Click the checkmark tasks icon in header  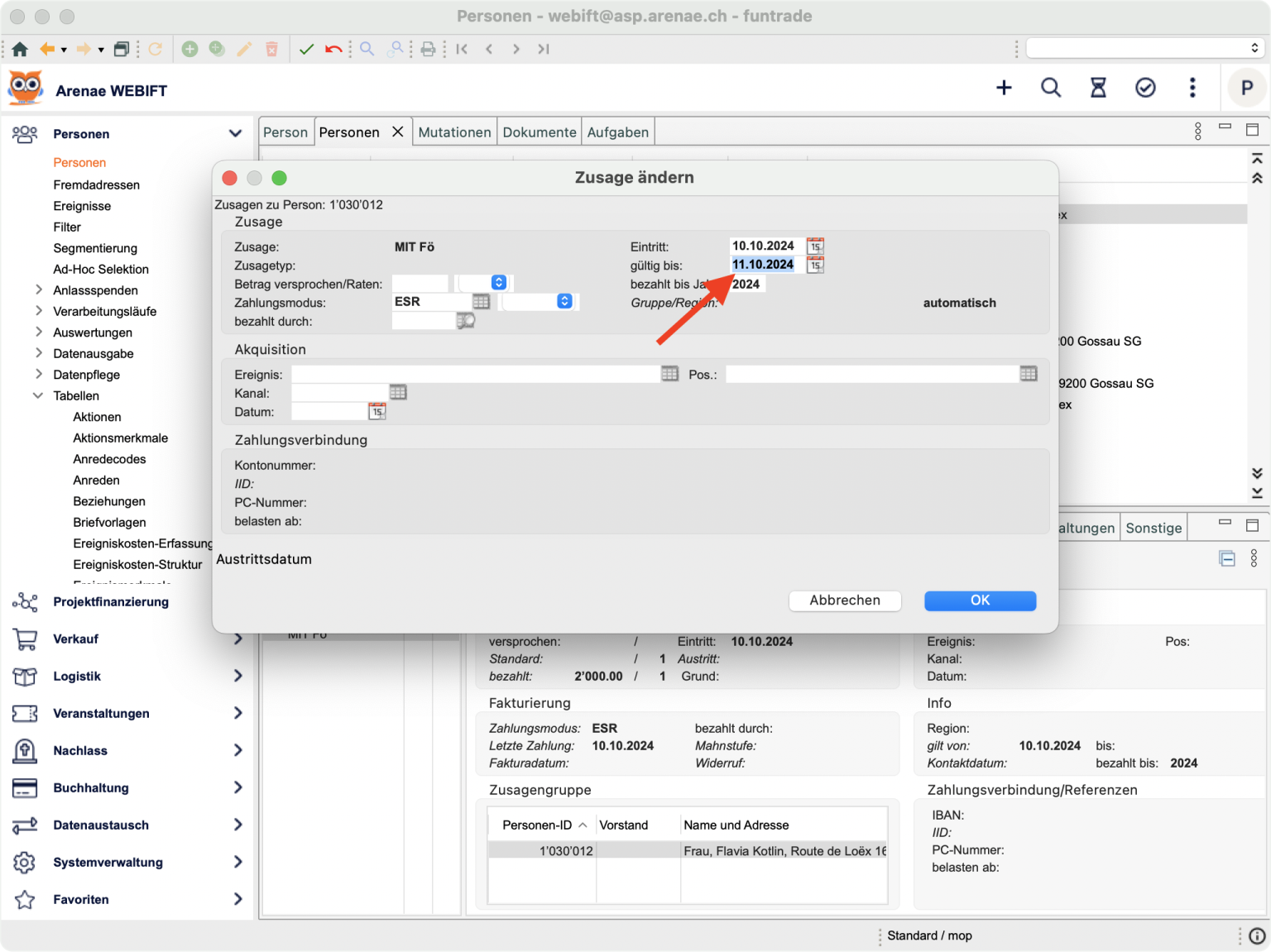pyautogui.click(x=1145, y=88)
